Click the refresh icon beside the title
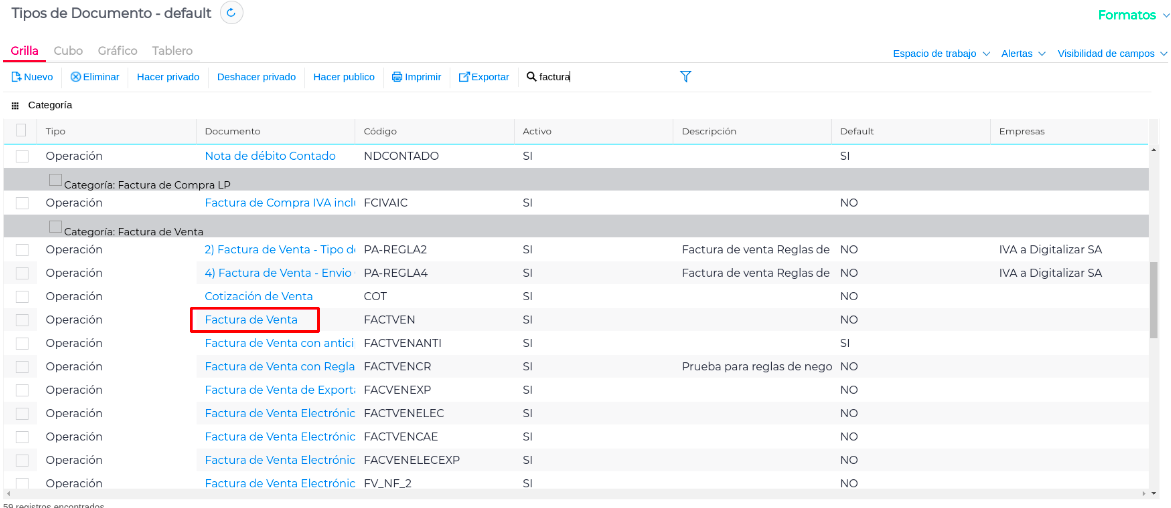The height and width of the screenshot is (508, 1171). (x=231, y=13)
